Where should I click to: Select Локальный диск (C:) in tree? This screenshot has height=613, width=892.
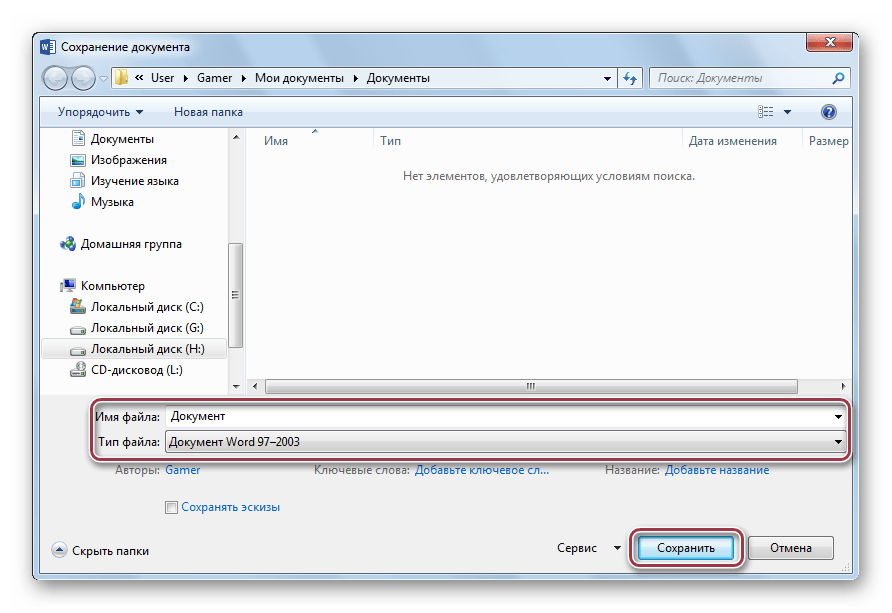[x=146, y=307]
